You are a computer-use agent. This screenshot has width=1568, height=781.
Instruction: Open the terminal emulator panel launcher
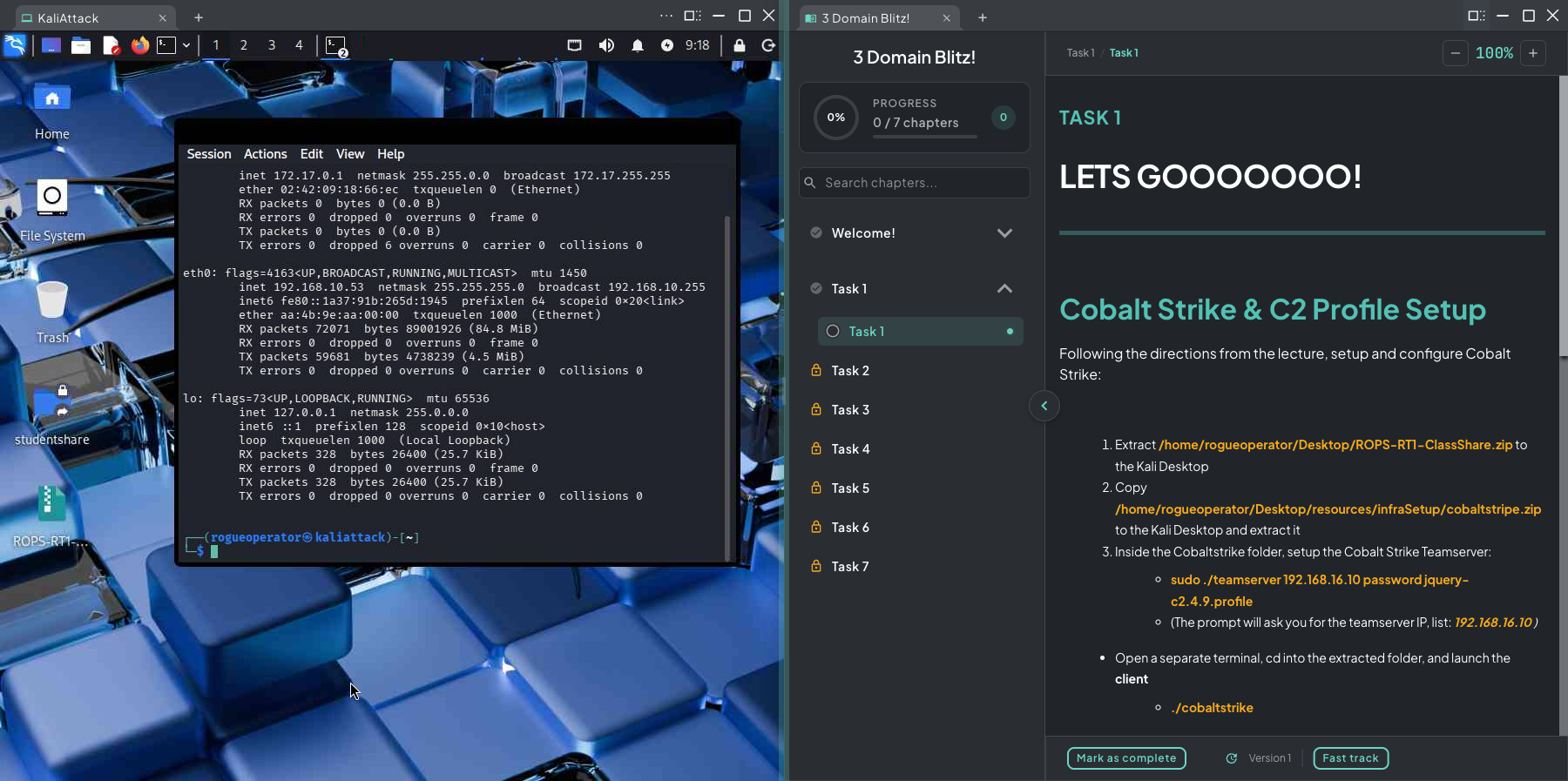coord(166,45)
